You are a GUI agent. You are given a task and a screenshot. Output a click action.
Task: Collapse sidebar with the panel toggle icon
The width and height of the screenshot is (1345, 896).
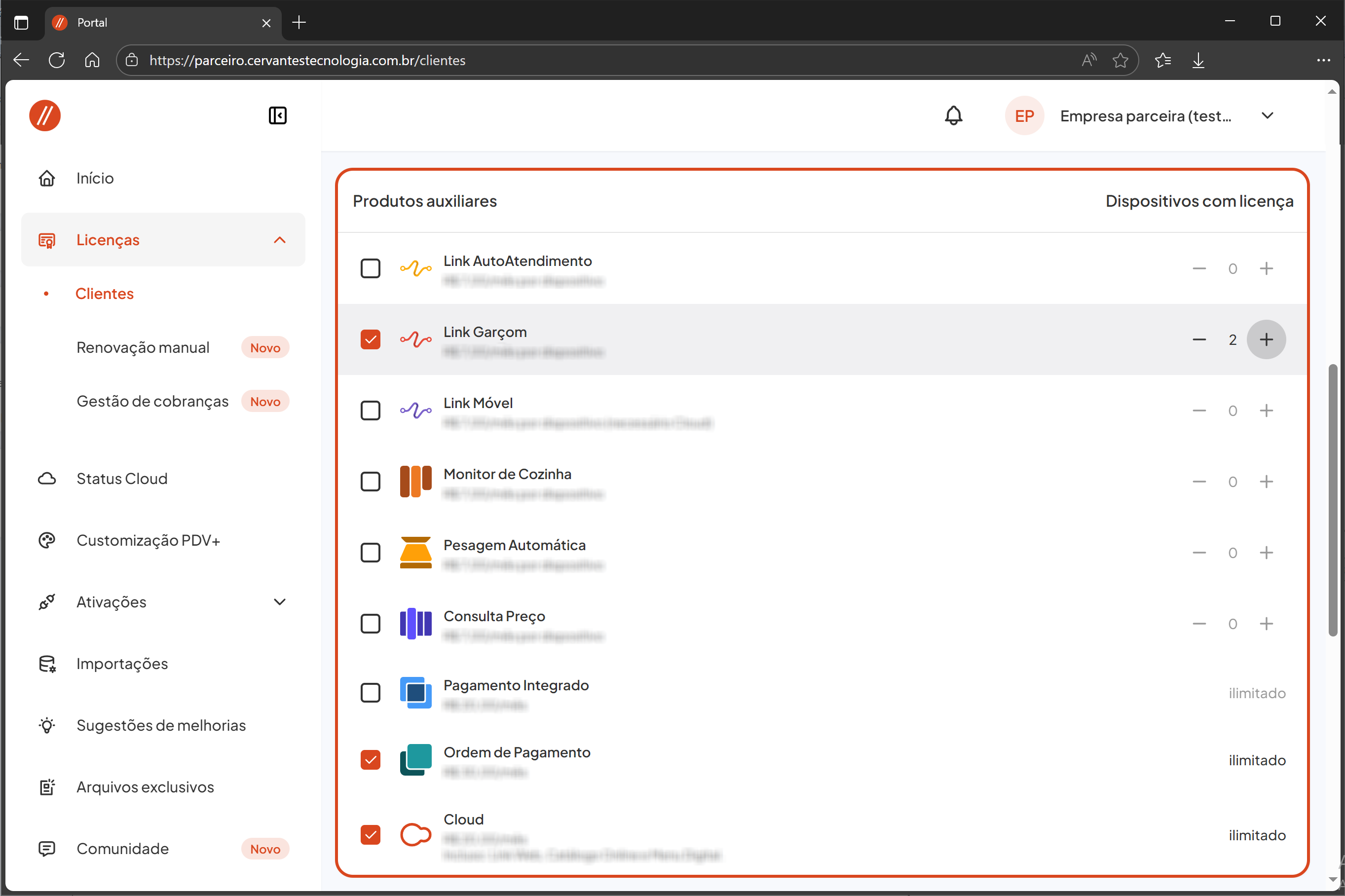point(278,116)
